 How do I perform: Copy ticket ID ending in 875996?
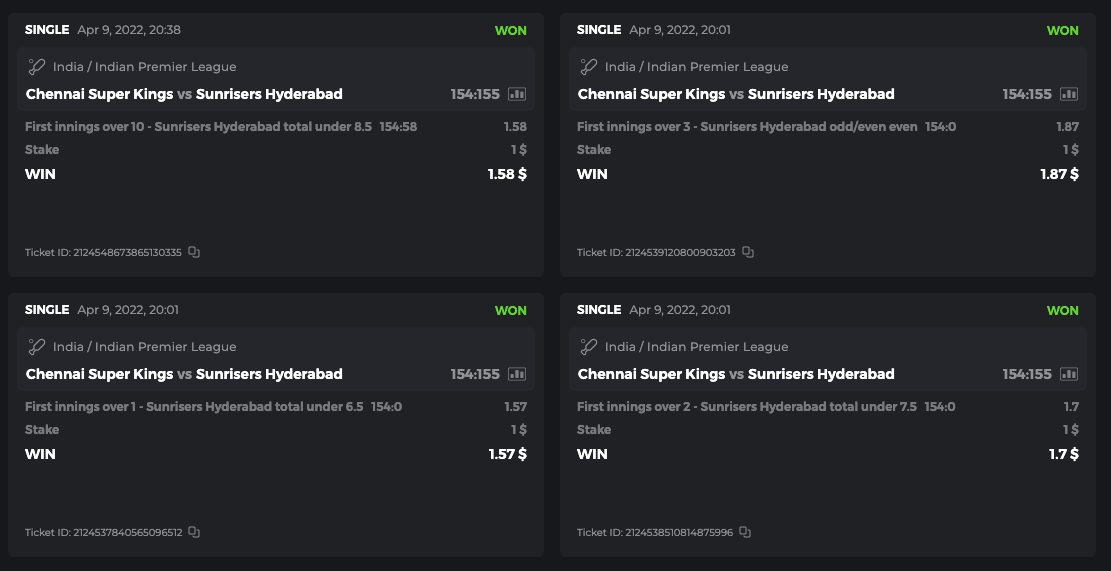[745, 533]
